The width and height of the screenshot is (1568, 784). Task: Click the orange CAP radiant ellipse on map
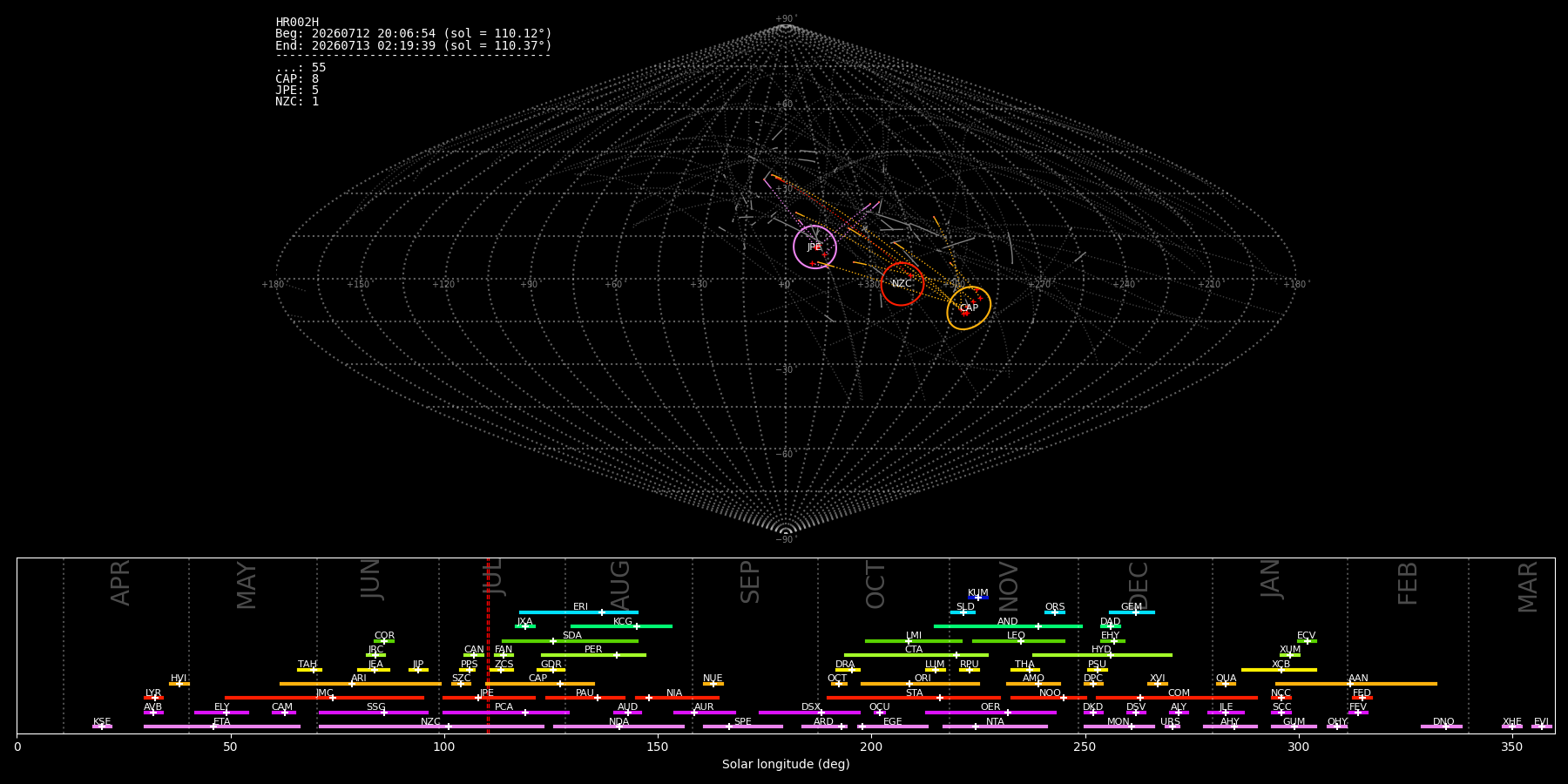[x=969, y=308]
